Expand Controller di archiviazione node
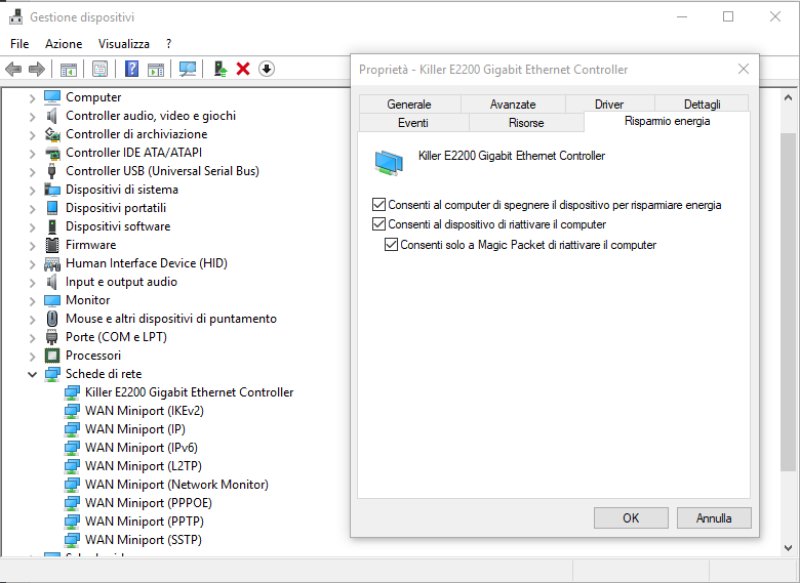This screenshot has height=583, width=800. [32, 135]
